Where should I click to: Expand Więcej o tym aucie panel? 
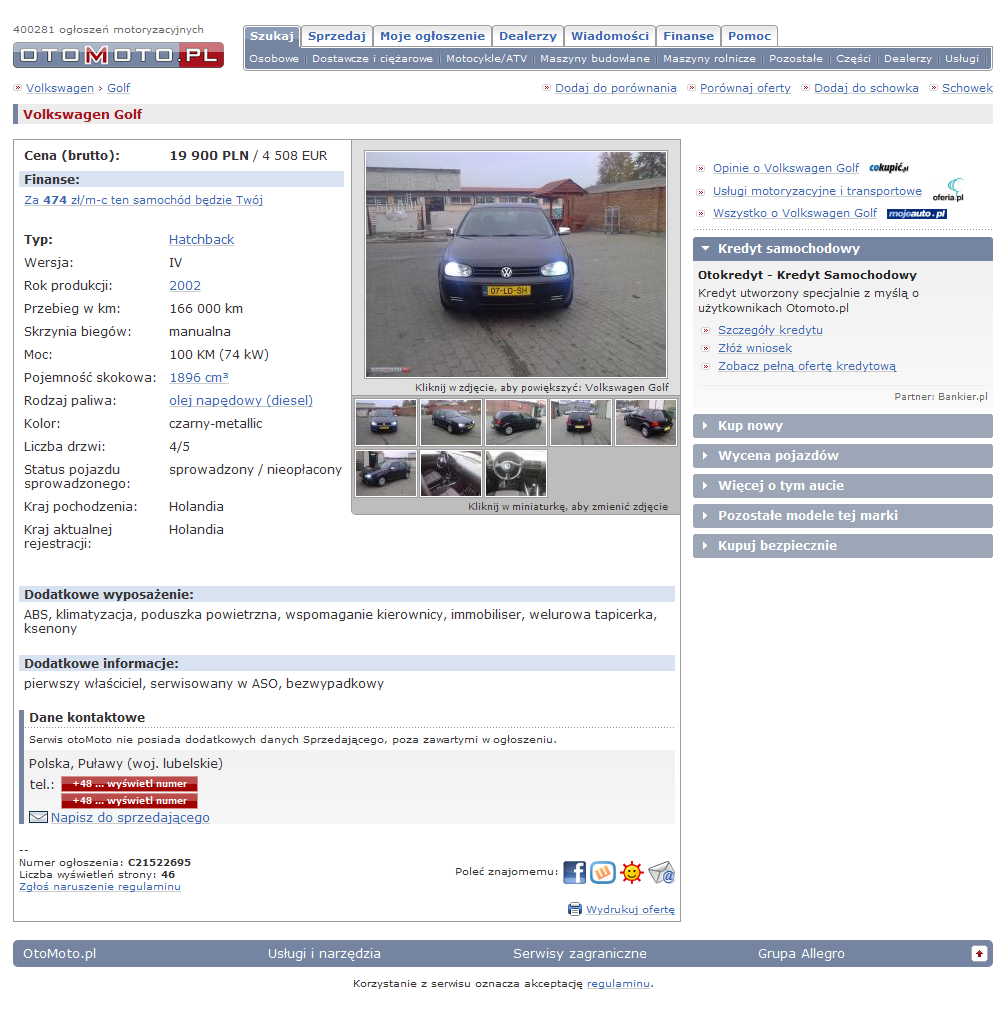click(843, 485)
